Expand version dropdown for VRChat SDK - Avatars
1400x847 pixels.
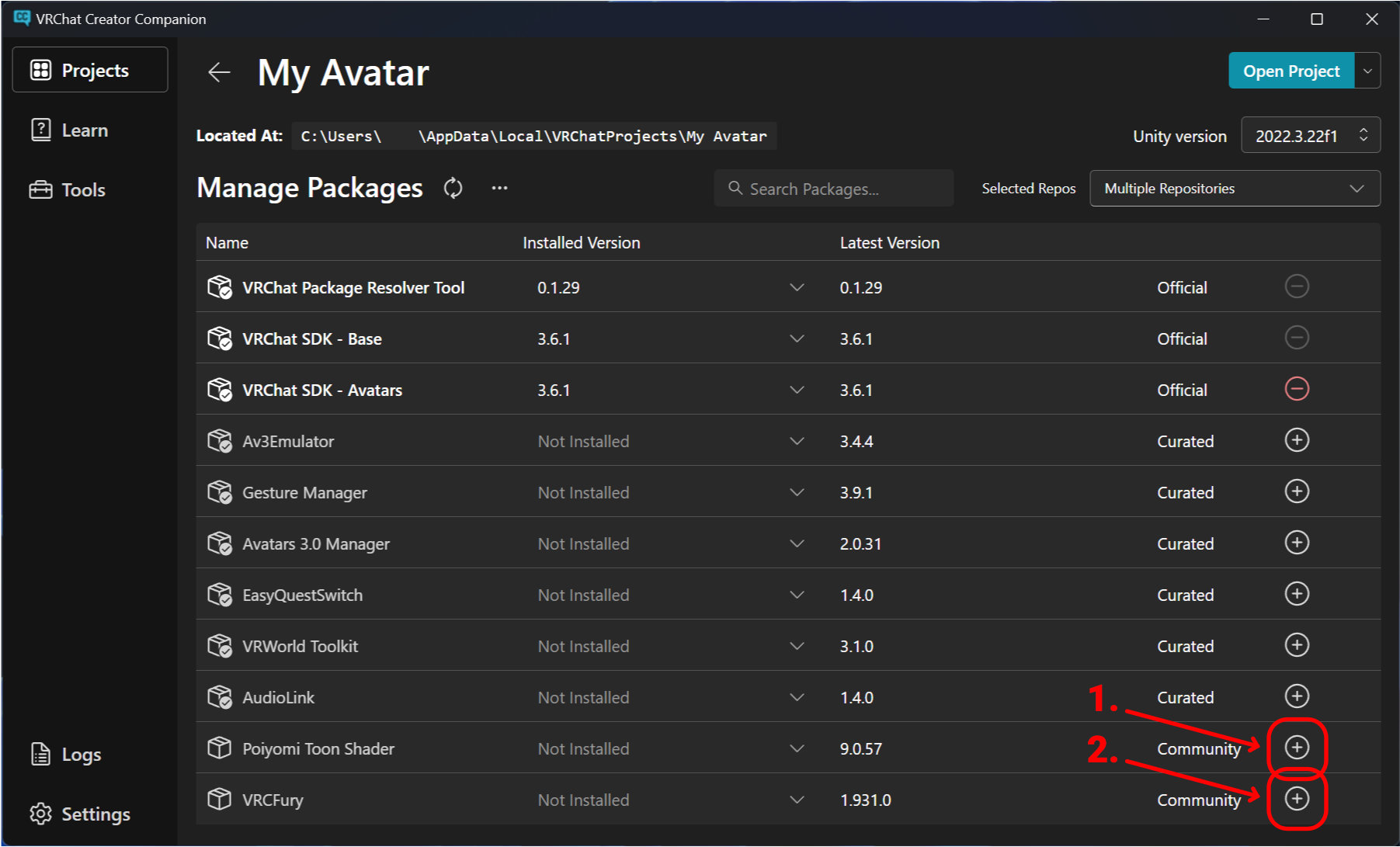[x=797, y=390]
